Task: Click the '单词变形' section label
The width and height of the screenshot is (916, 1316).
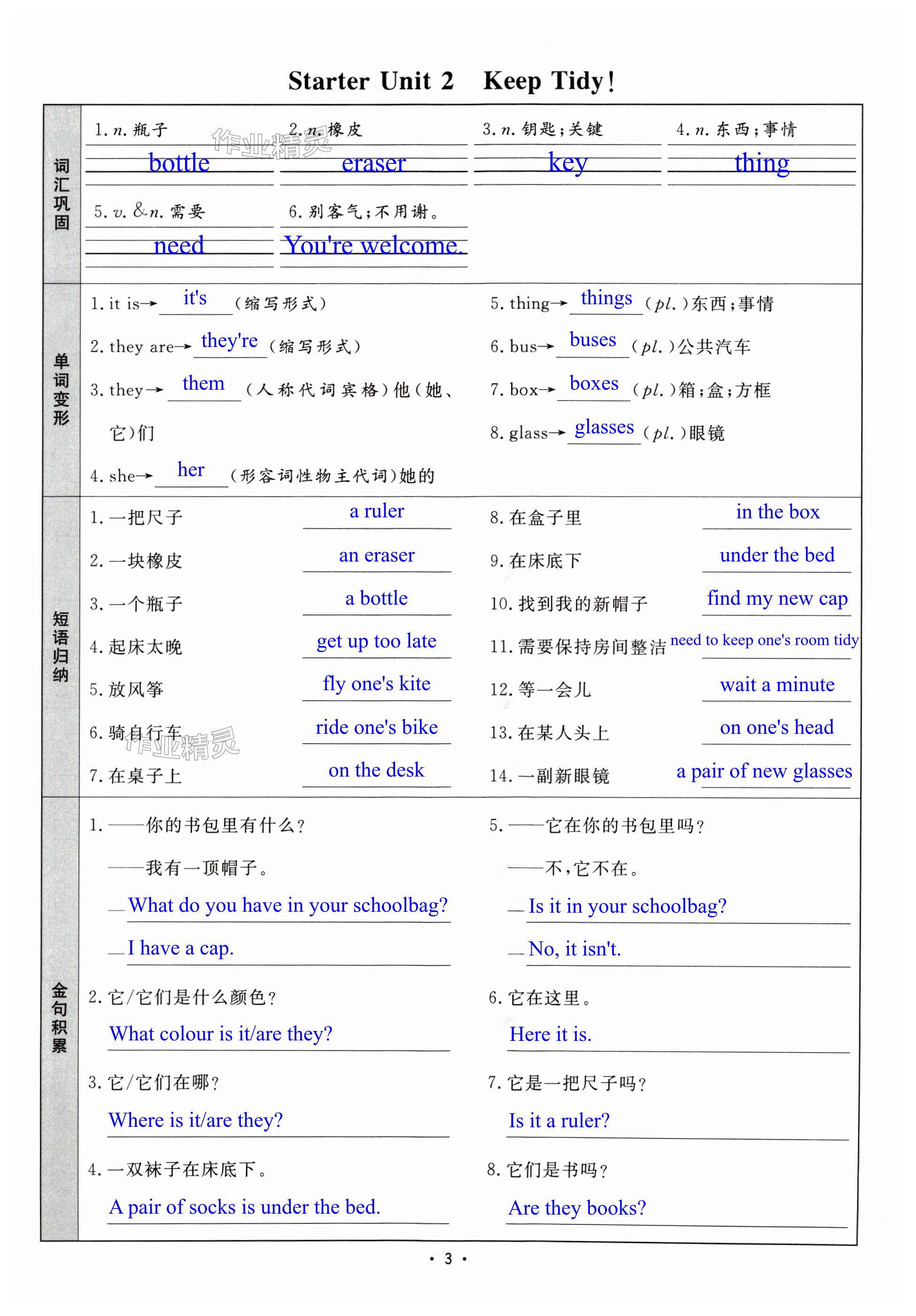Action: tap(62, 390)
